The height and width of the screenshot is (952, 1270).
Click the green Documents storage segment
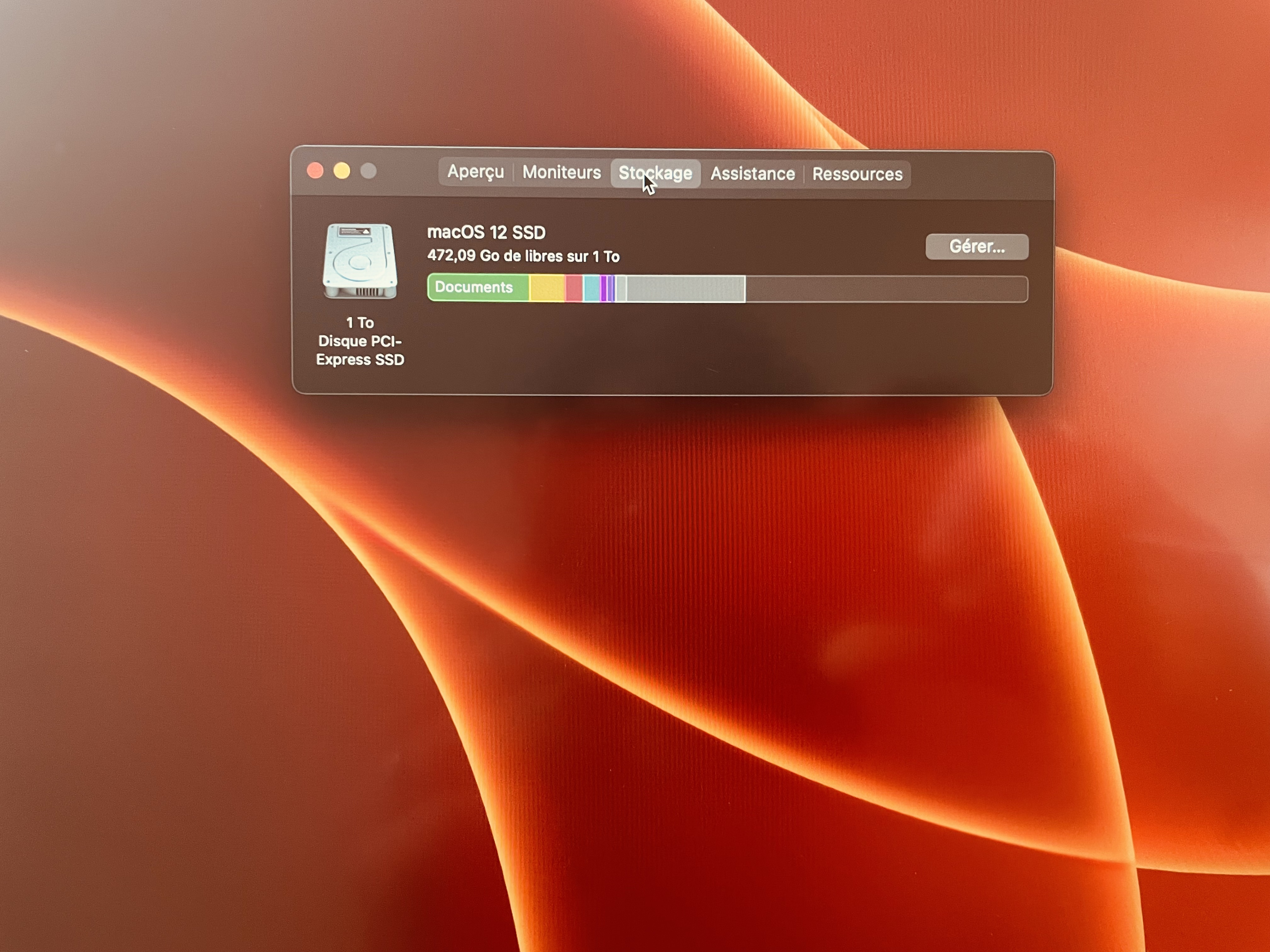click(477, 287)
